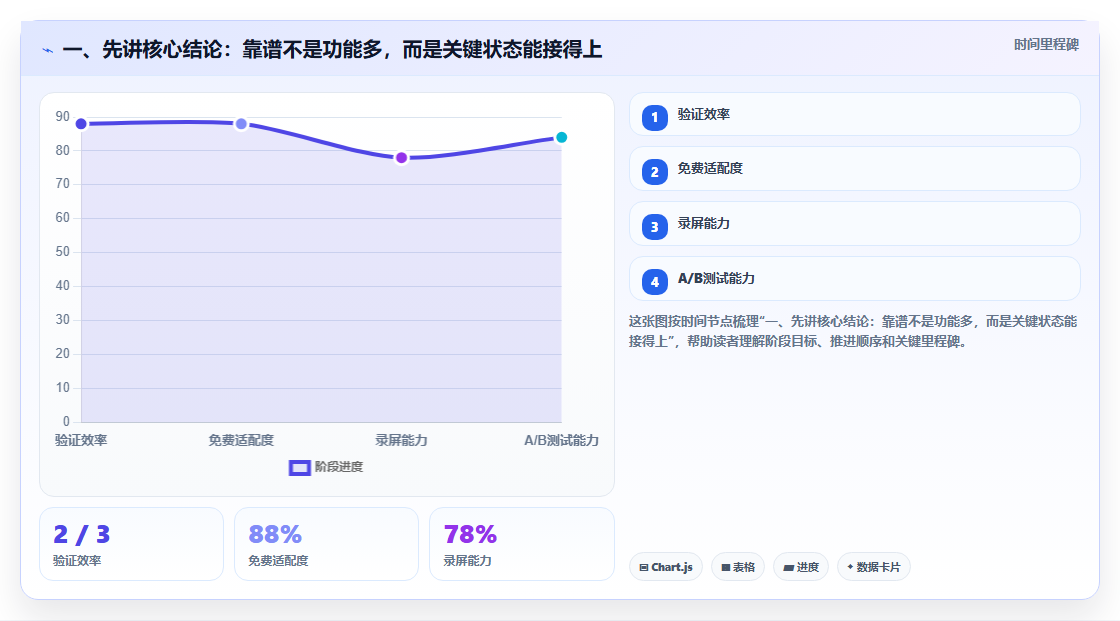Select the teal A/B测试能力 data point

[561, 137]
